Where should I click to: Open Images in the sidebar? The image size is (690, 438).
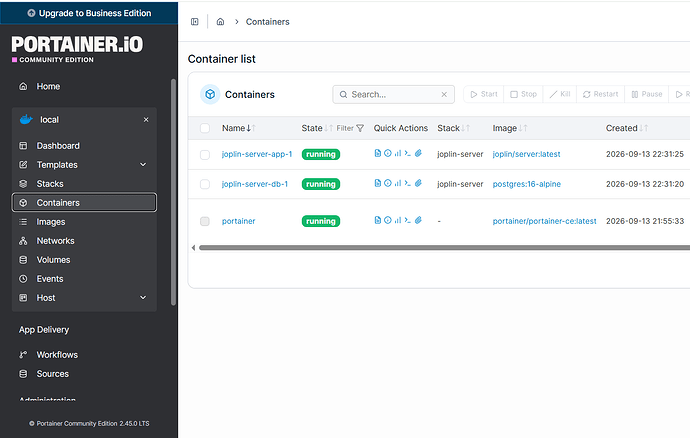(84, 222)
